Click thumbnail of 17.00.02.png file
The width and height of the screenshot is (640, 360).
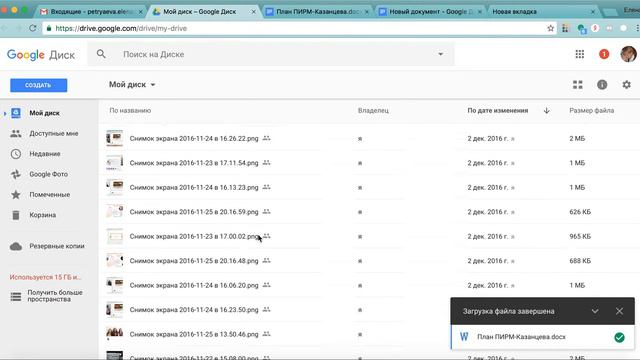pyautogui.click(x=115, y=236)
